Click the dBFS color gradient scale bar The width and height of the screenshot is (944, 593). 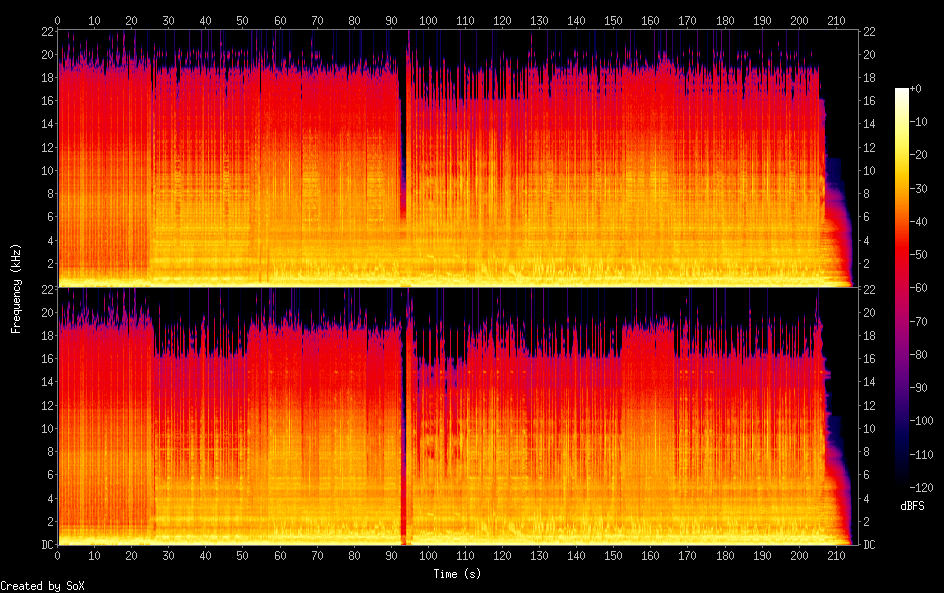tap(902, 290)
